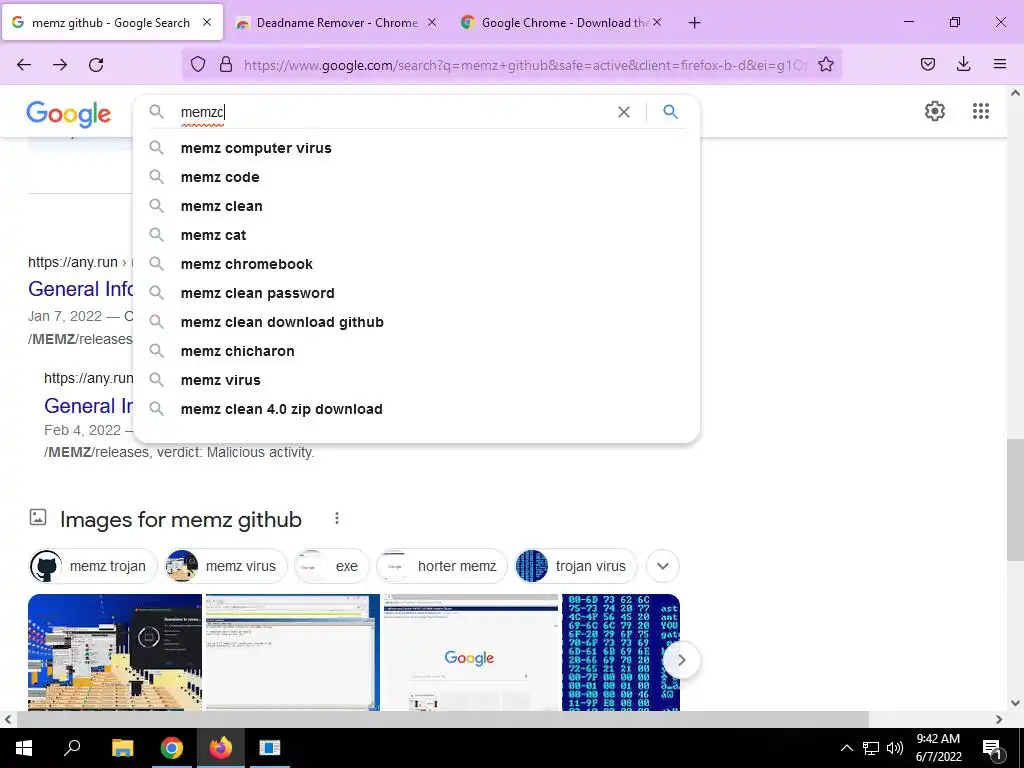Show hidden system tray icons
The width and height of the screenshot is (1024, 768).
click(846, 748)
